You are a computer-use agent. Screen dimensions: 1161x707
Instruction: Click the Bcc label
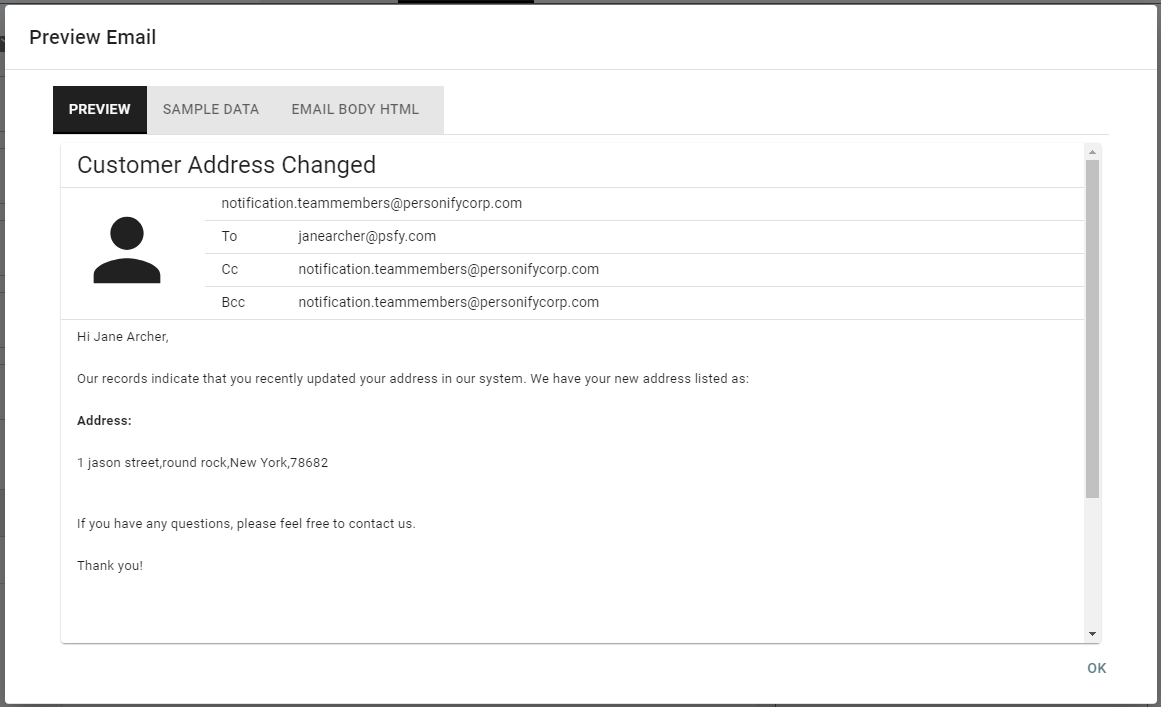(x=233, y=302)
